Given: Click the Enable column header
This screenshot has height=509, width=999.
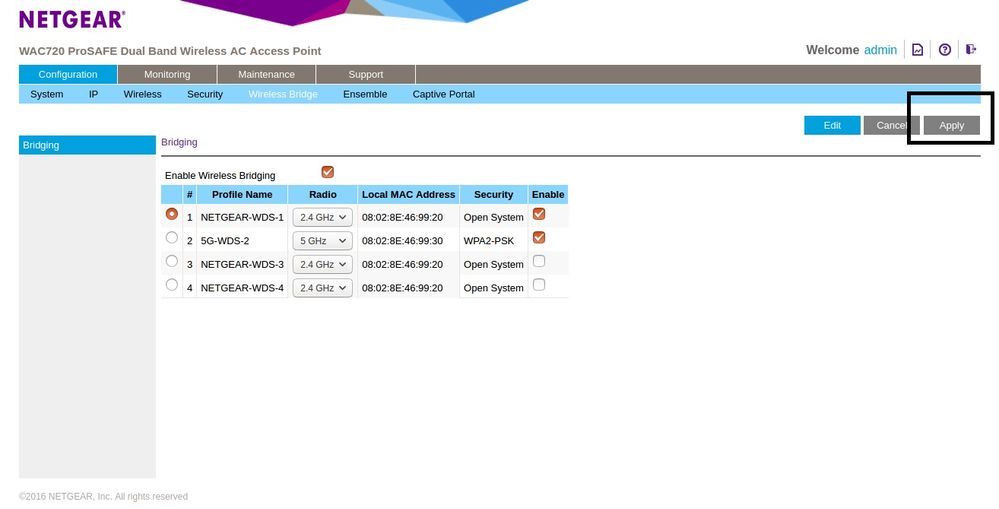Looking at the screenshot, I should point(548,194).
